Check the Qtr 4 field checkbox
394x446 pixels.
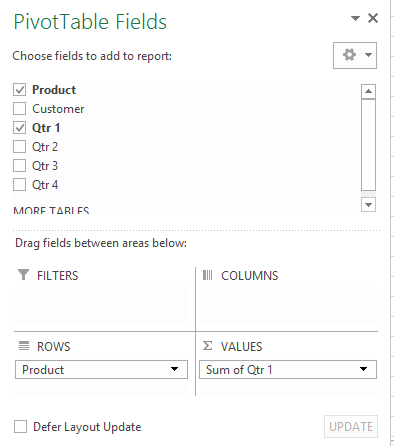tap(20, 184)
